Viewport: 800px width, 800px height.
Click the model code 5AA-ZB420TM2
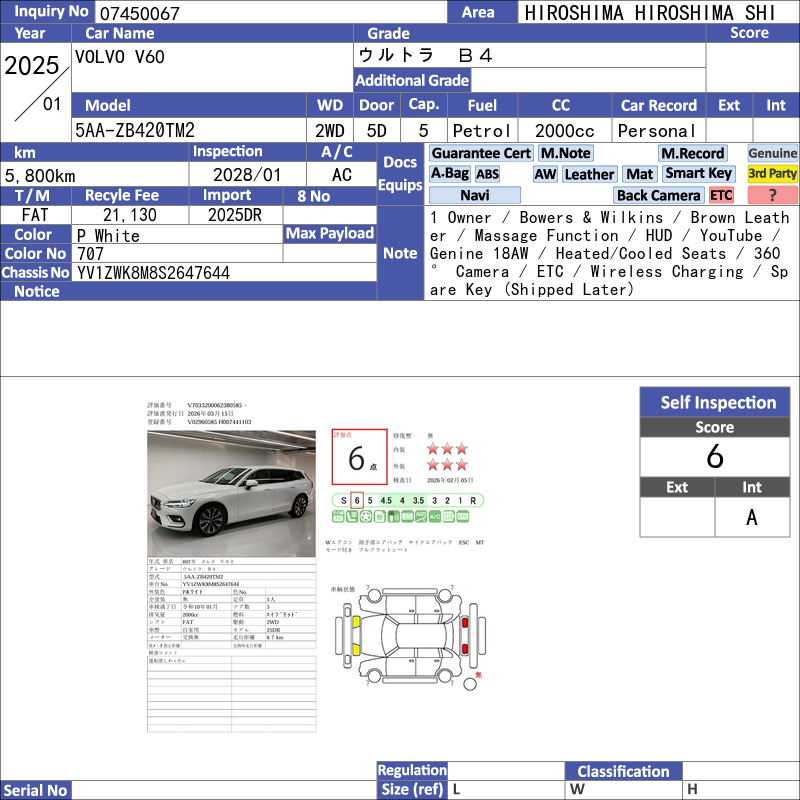(135, 131)
